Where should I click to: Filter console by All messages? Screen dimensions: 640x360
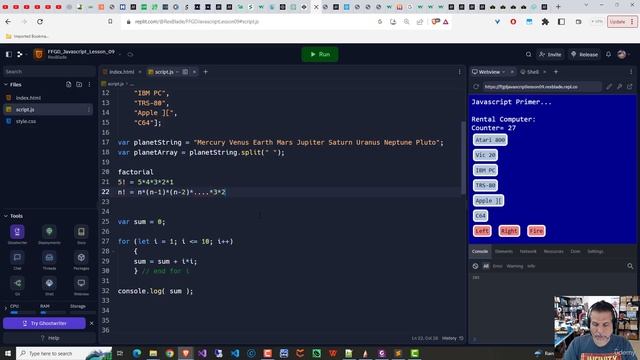486,266
